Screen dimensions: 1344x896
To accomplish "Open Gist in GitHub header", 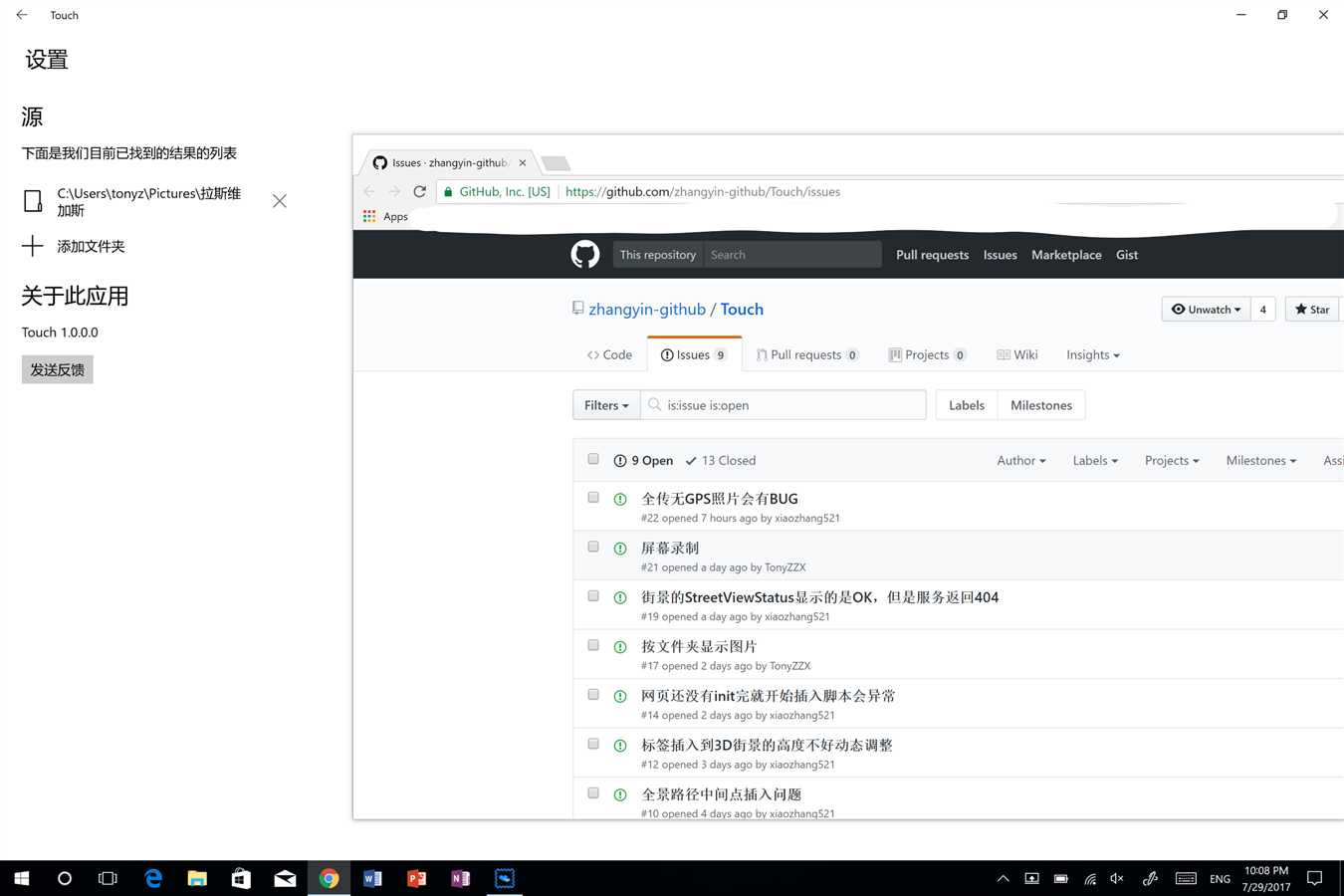I will [1127, 255].
